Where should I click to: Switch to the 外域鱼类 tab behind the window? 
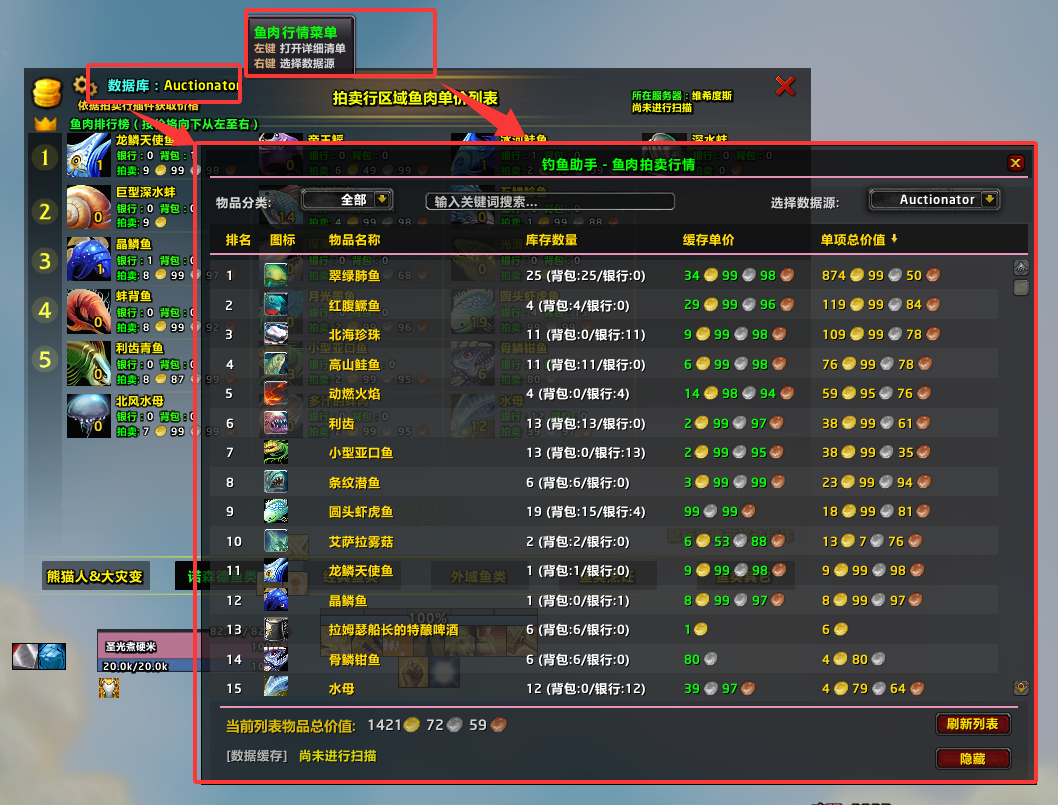click(478, 576)
